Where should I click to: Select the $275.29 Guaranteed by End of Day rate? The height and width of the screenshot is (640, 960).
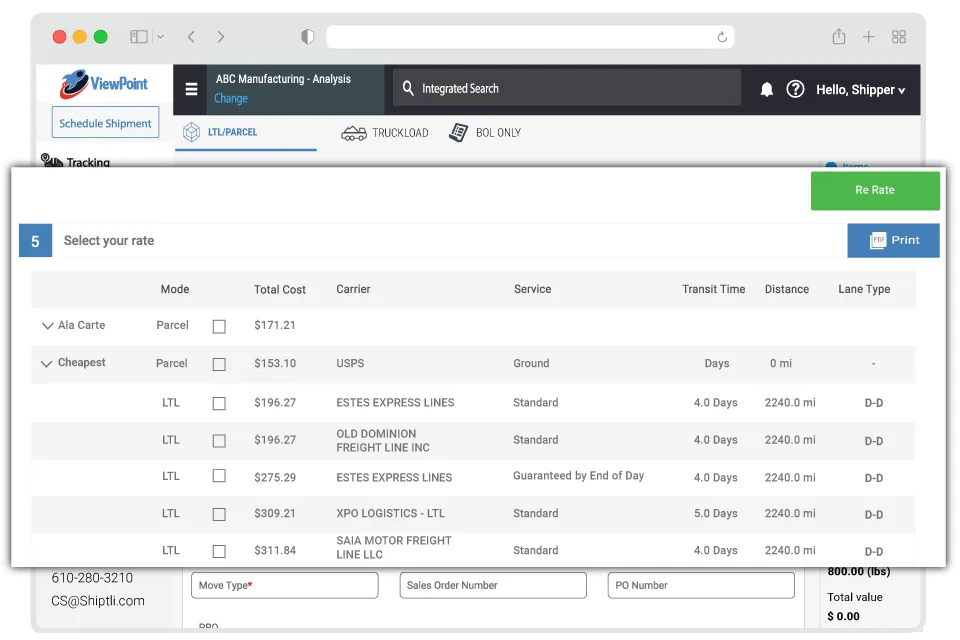[219, 476]
